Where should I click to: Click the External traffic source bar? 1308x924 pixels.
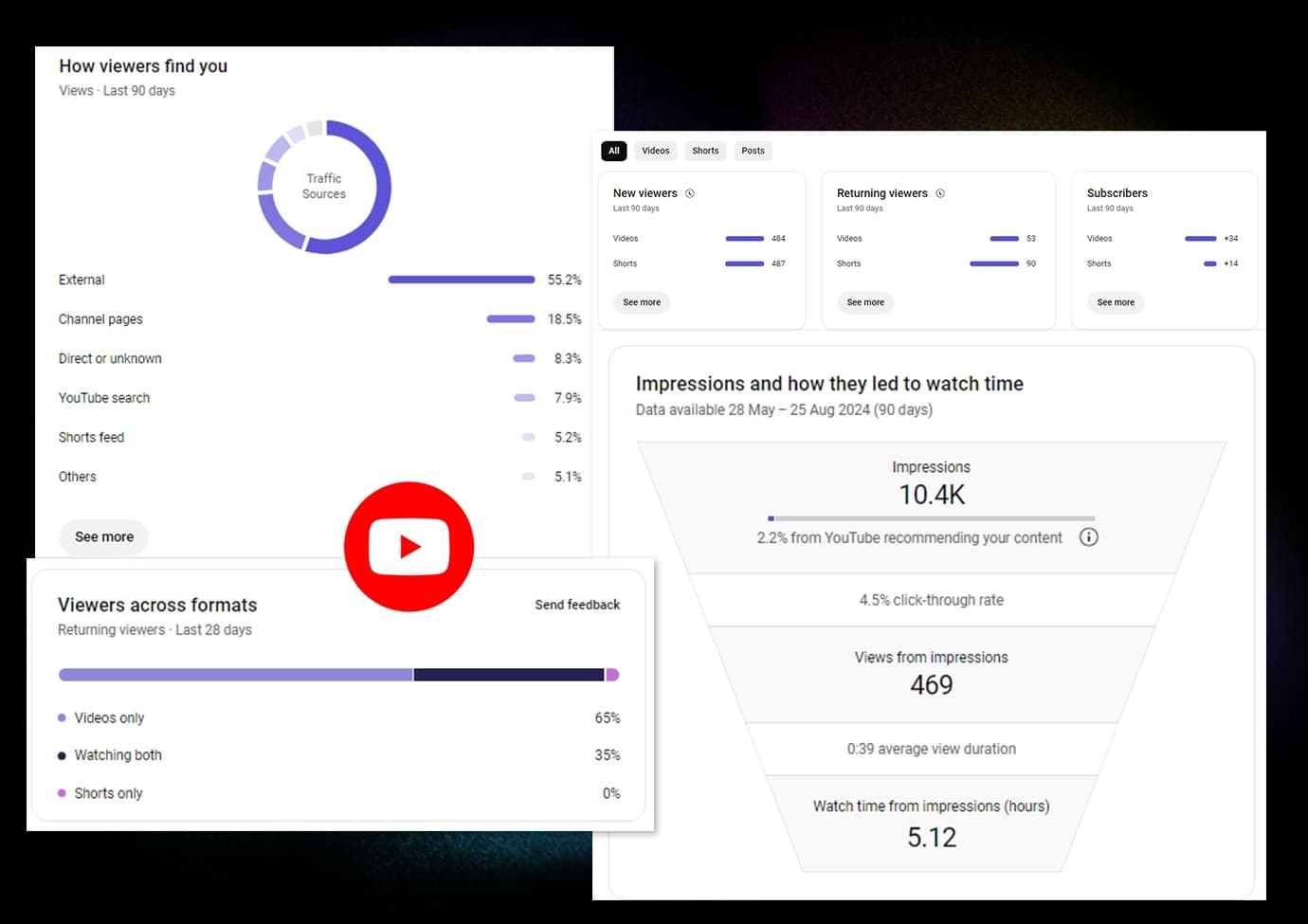click(462, 280)
